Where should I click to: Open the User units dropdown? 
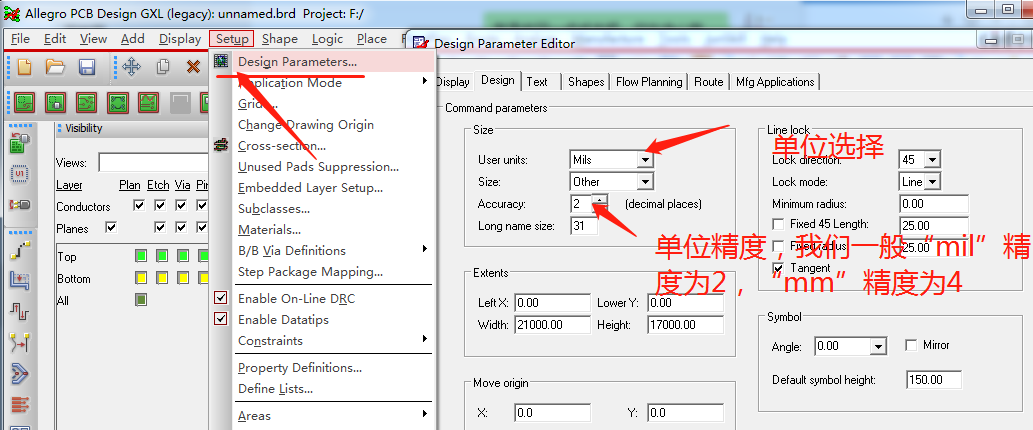[644, 160]
